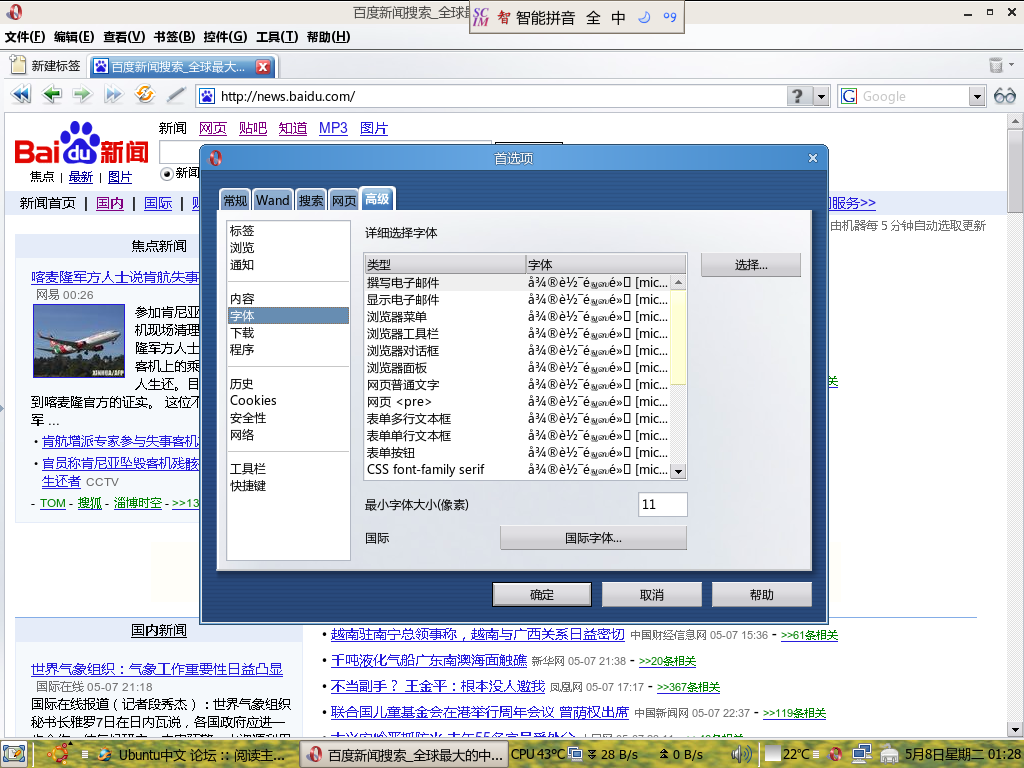The image size is (1024, 768).
Task: Click the glasses icon at the toolbar's right end
Action: click(x=1004, y=96)
